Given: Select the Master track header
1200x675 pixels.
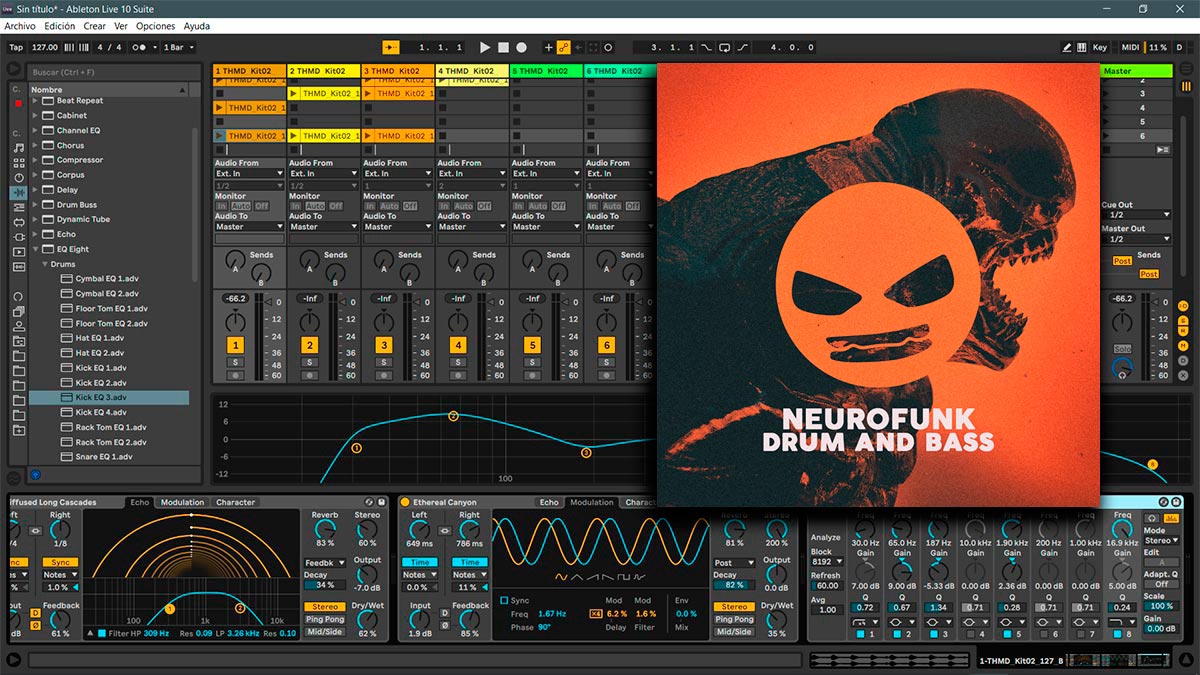Looking at the screenshot, I should (x=1136, y=71).
